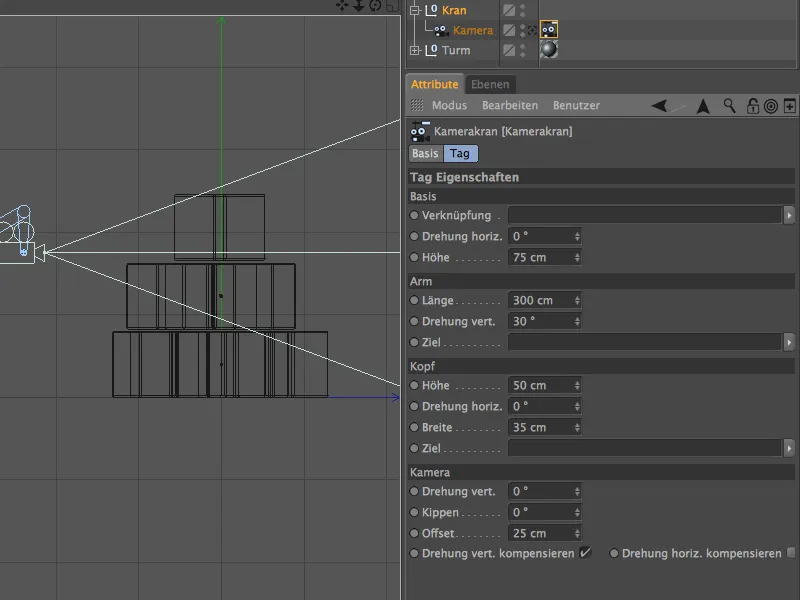
Task: Click the stepper arrows of Offset 25 cm
Action: (x=577, y=533)
